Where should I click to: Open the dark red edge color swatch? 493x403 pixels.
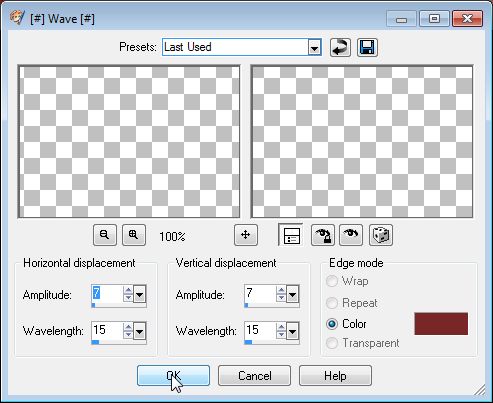click(441, 324)
